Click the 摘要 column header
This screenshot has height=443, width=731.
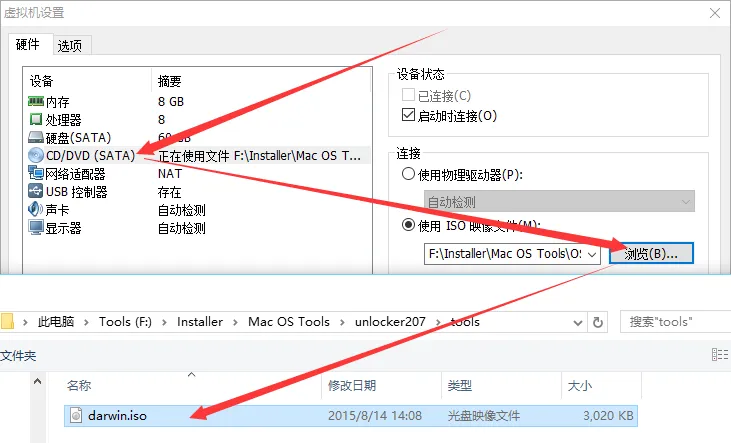169,81
